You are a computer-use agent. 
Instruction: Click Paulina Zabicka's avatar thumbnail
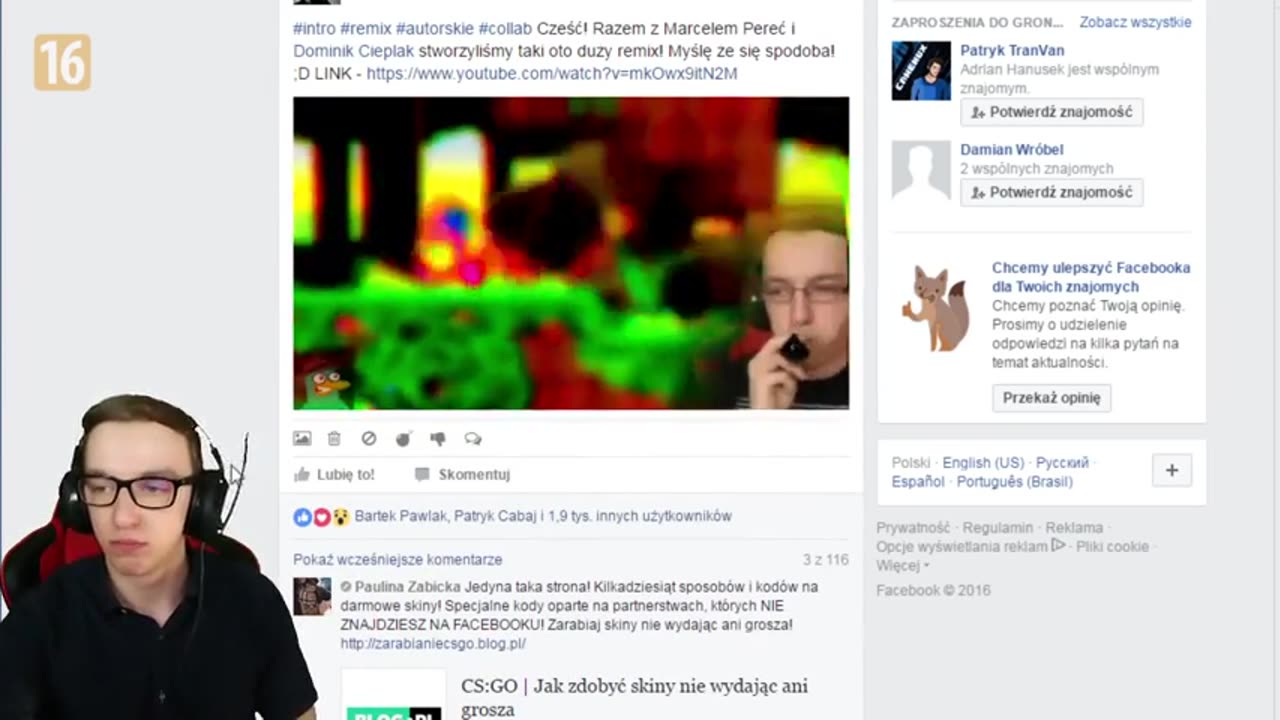[x=312, y=596]
